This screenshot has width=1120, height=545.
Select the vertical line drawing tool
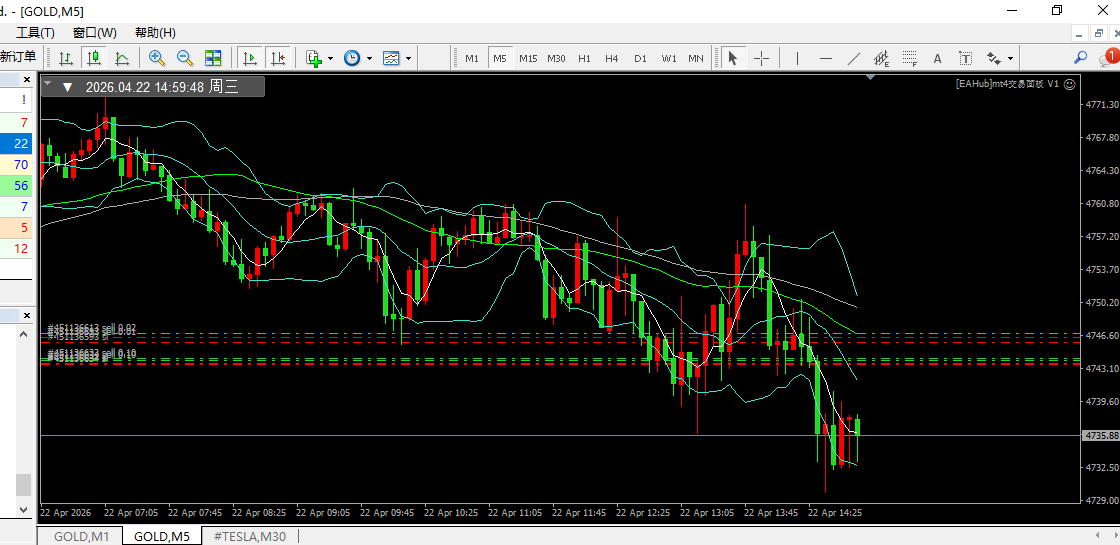click(x=797, y=59)
